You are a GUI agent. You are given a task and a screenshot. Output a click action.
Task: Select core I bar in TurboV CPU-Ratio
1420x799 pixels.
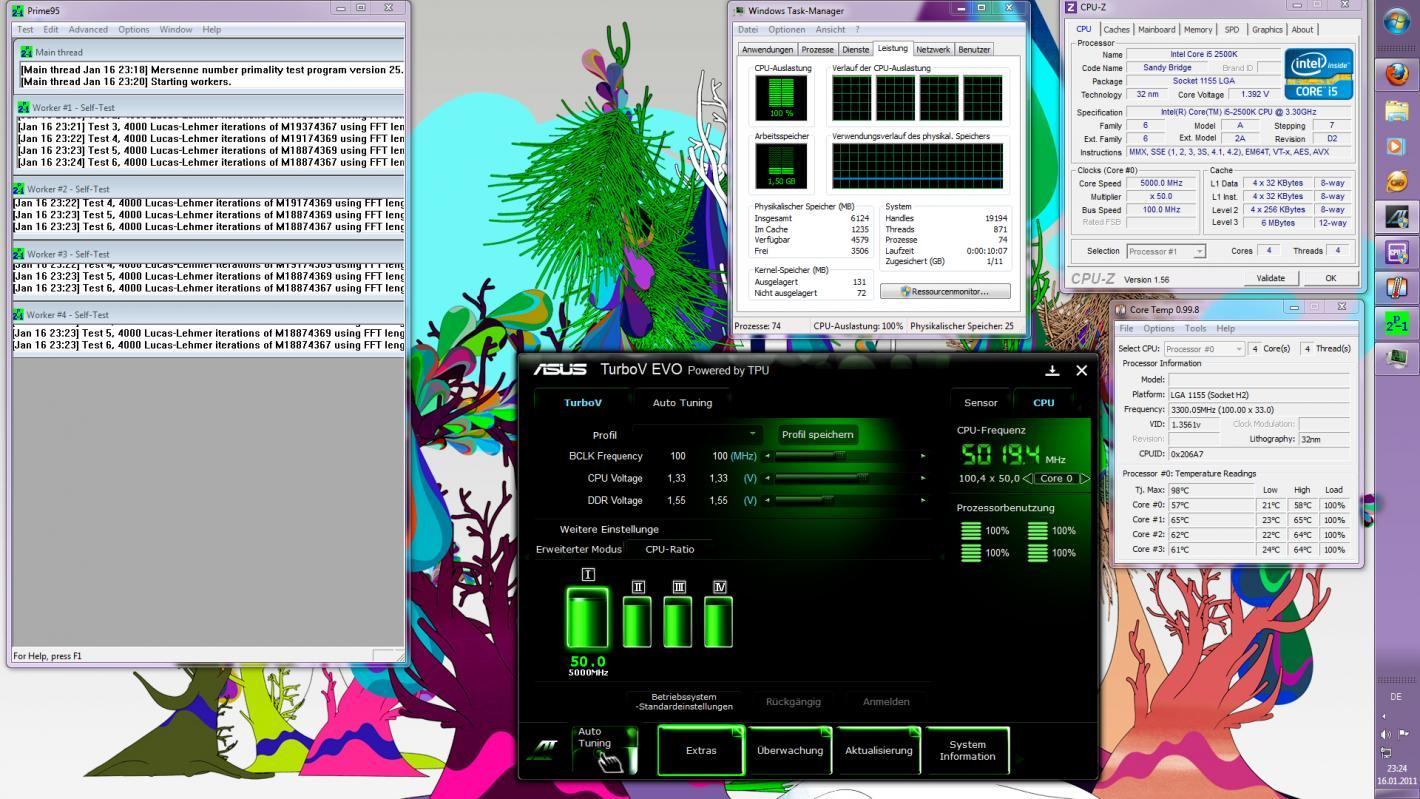click(588, 619)
